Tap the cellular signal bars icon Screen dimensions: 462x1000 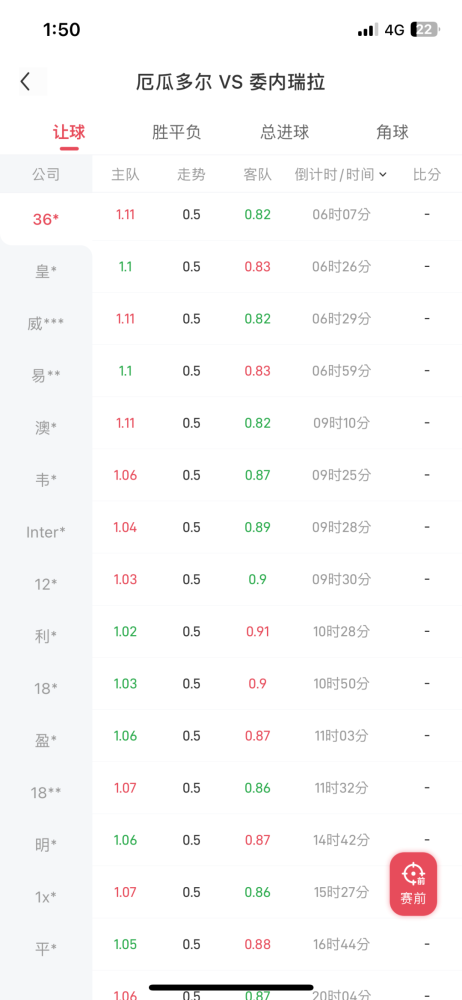tap(367, 30)
